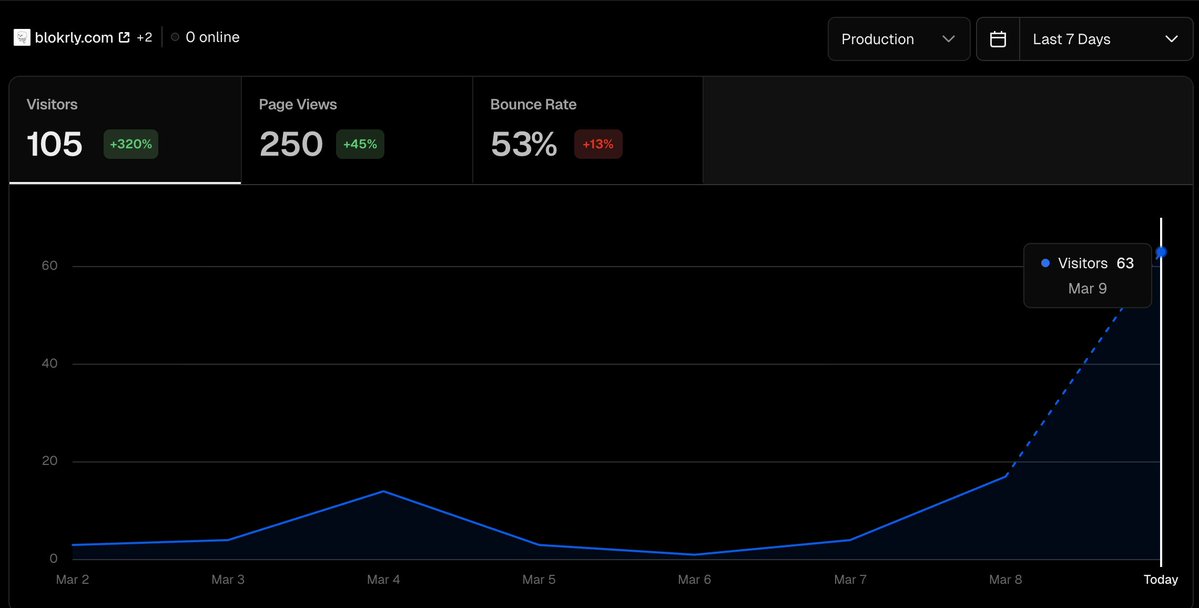Image resolution: width=1199 pixels, height=608 pixels.
Task: Click the 60 y-axis value
Action: pos(50,266)
